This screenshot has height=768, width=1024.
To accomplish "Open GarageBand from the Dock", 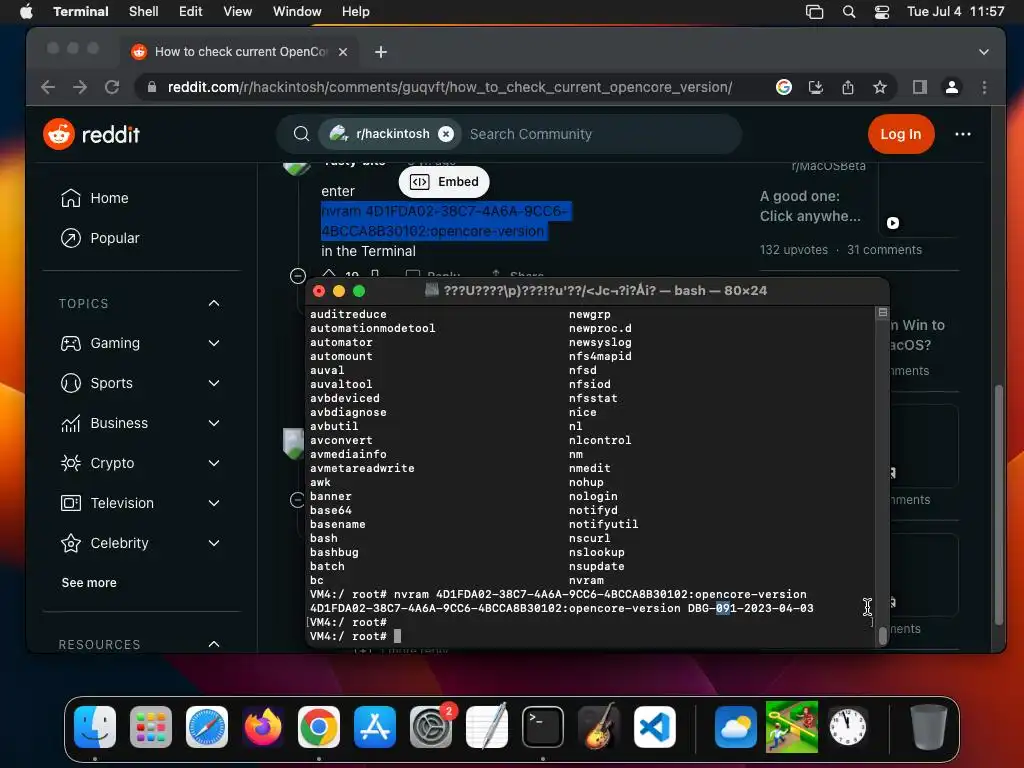I will (599, 726).
